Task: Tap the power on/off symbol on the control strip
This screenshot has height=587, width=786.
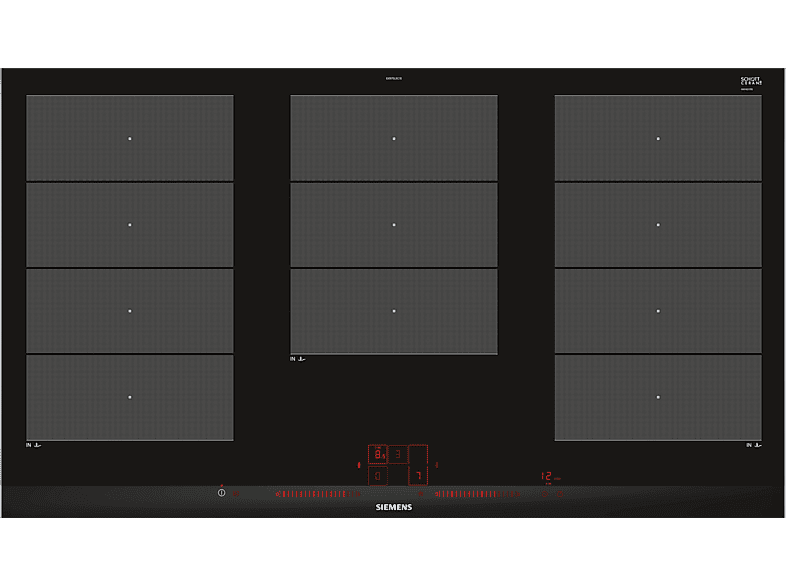Action: click(x=221, y=493)
